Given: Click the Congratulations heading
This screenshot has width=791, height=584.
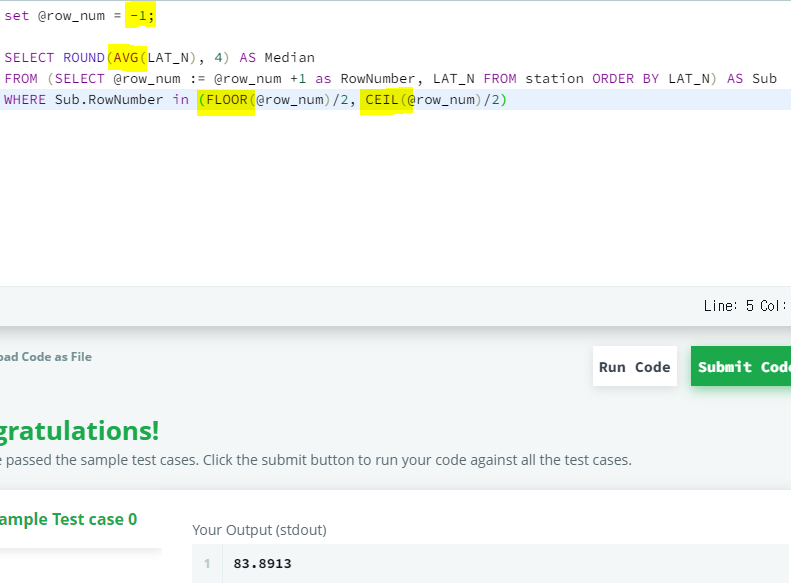Looking at the screenshot, I should coord(79,432).
